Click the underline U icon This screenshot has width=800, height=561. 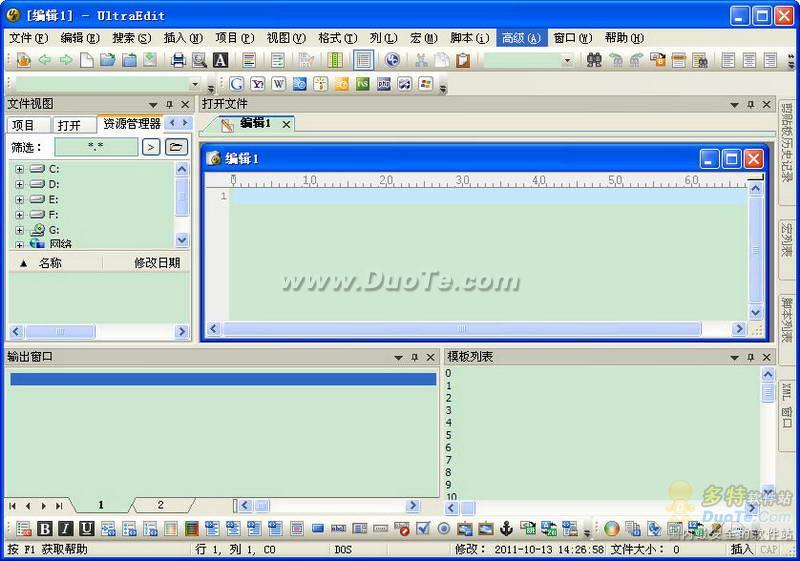coord(86,529)
